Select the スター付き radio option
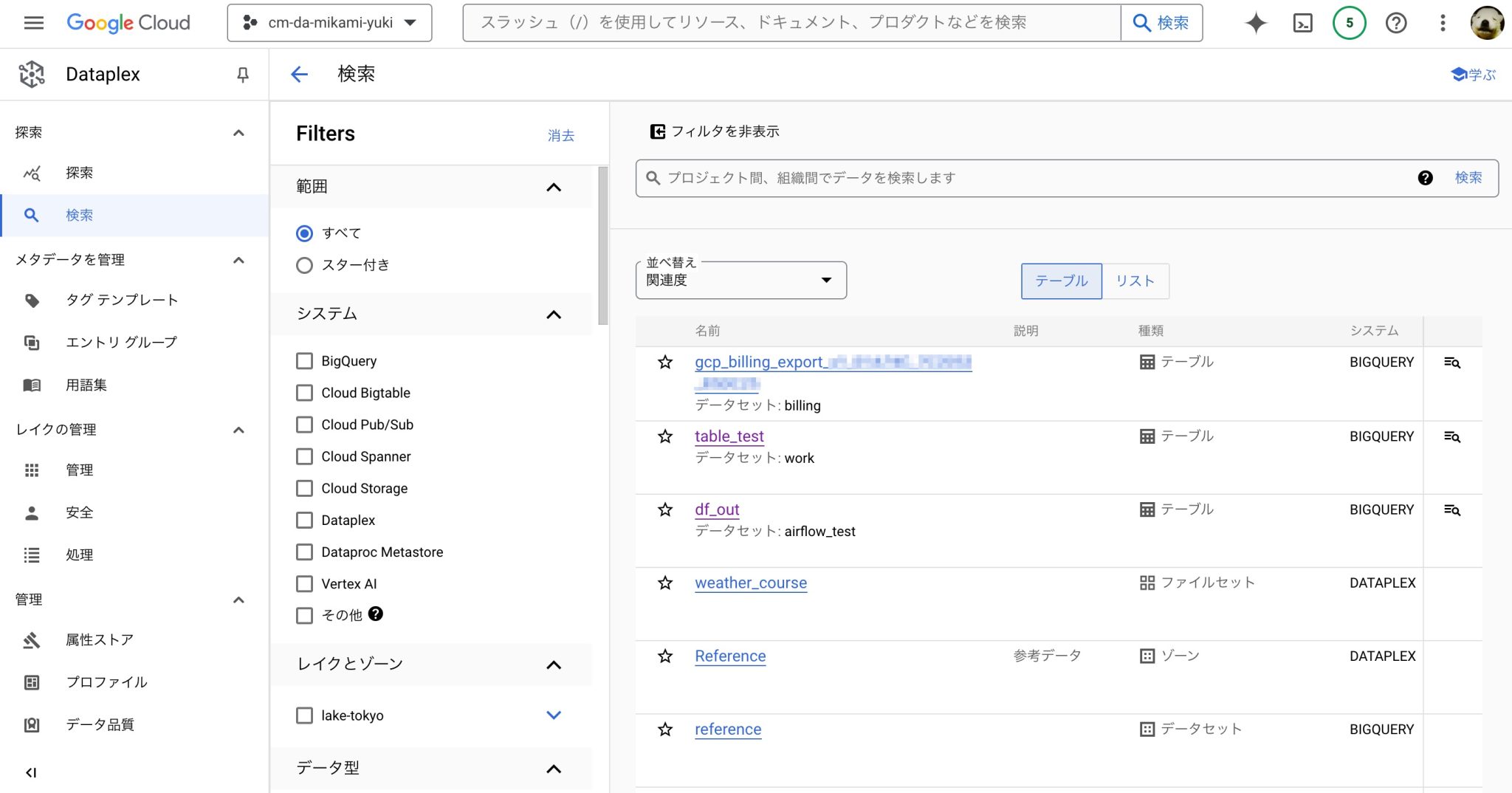This screenshot has height=793, width=1512. click(304, 265)
